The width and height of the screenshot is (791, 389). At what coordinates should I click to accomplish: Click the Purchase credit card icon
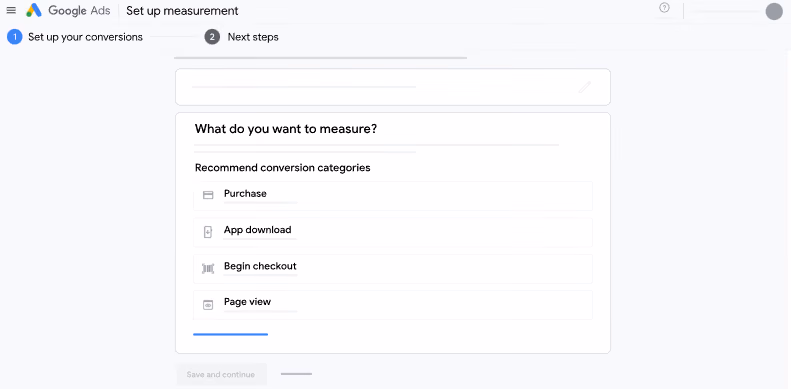208,195
